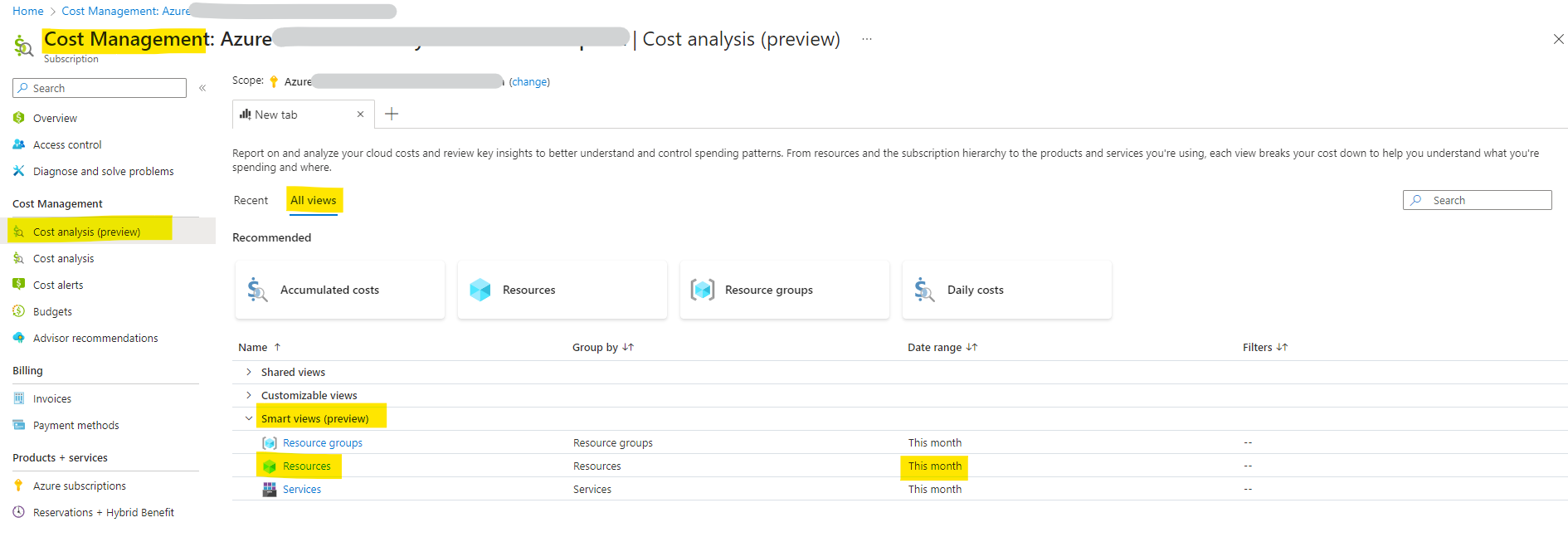This screenshot has width=1568, height=537.
Task: Click 'This month' in Services row
Action: tap(935, 490)
